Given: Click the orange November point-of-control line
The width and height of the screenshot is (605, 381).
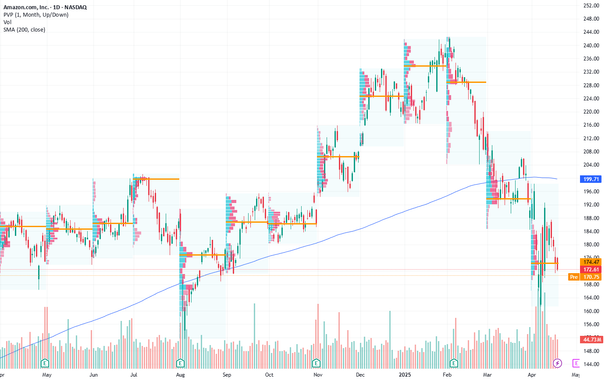Looking at the screenshot, I should tap(338, 156).
